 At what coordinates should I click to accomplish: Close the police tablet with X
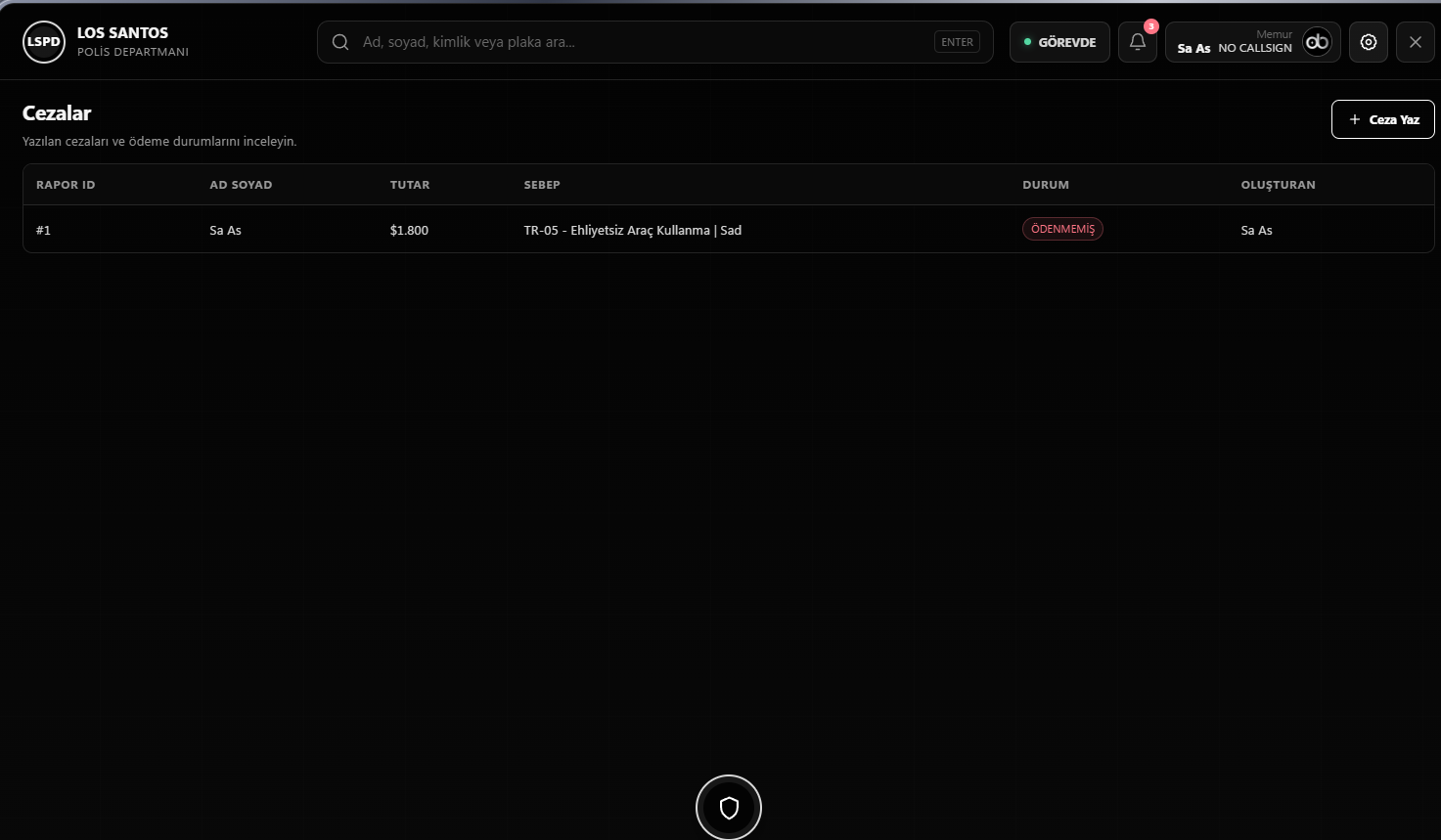[1416, 42]
